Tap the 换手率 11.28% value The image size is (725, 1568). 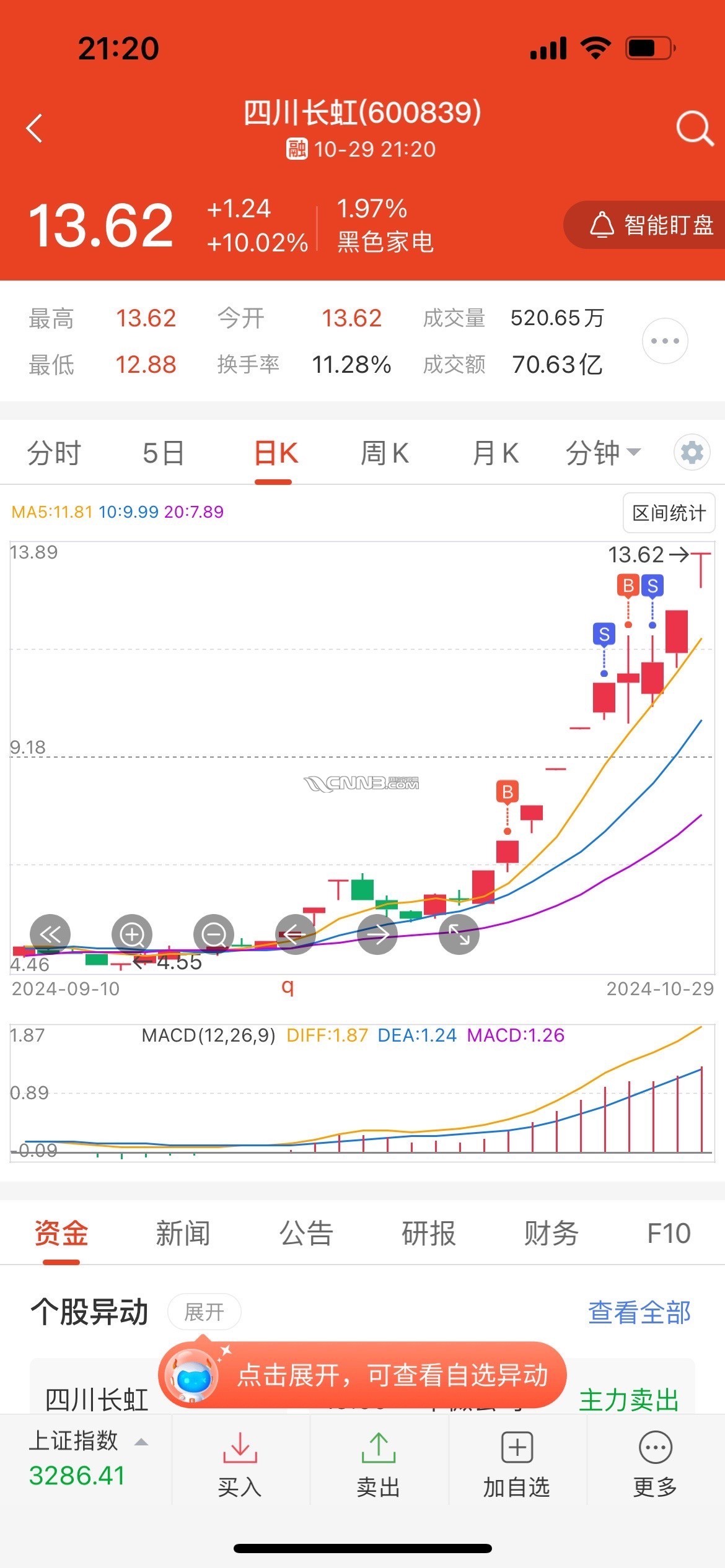[351, 365]
